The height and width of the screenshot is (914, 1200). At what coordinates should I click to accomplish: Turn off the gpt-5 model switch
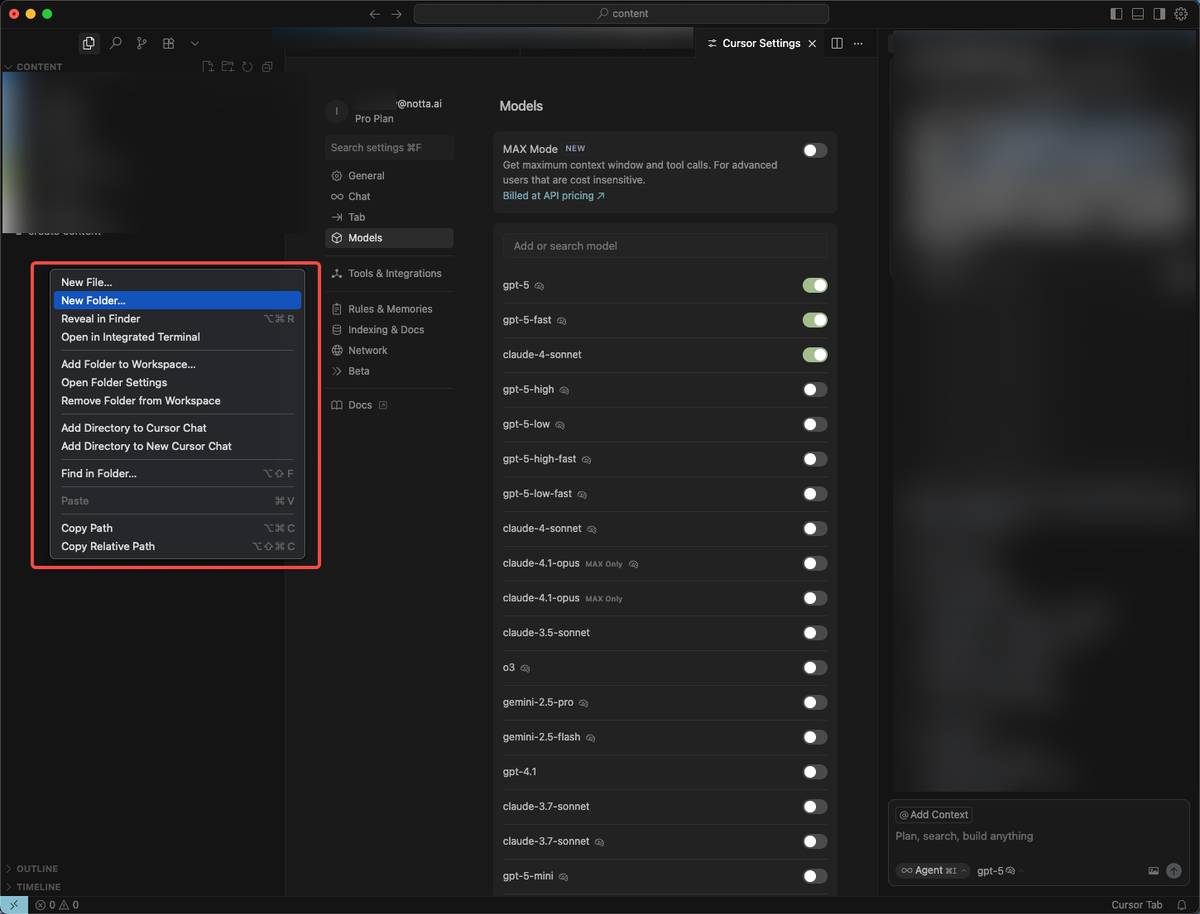[x=815, y=285]
